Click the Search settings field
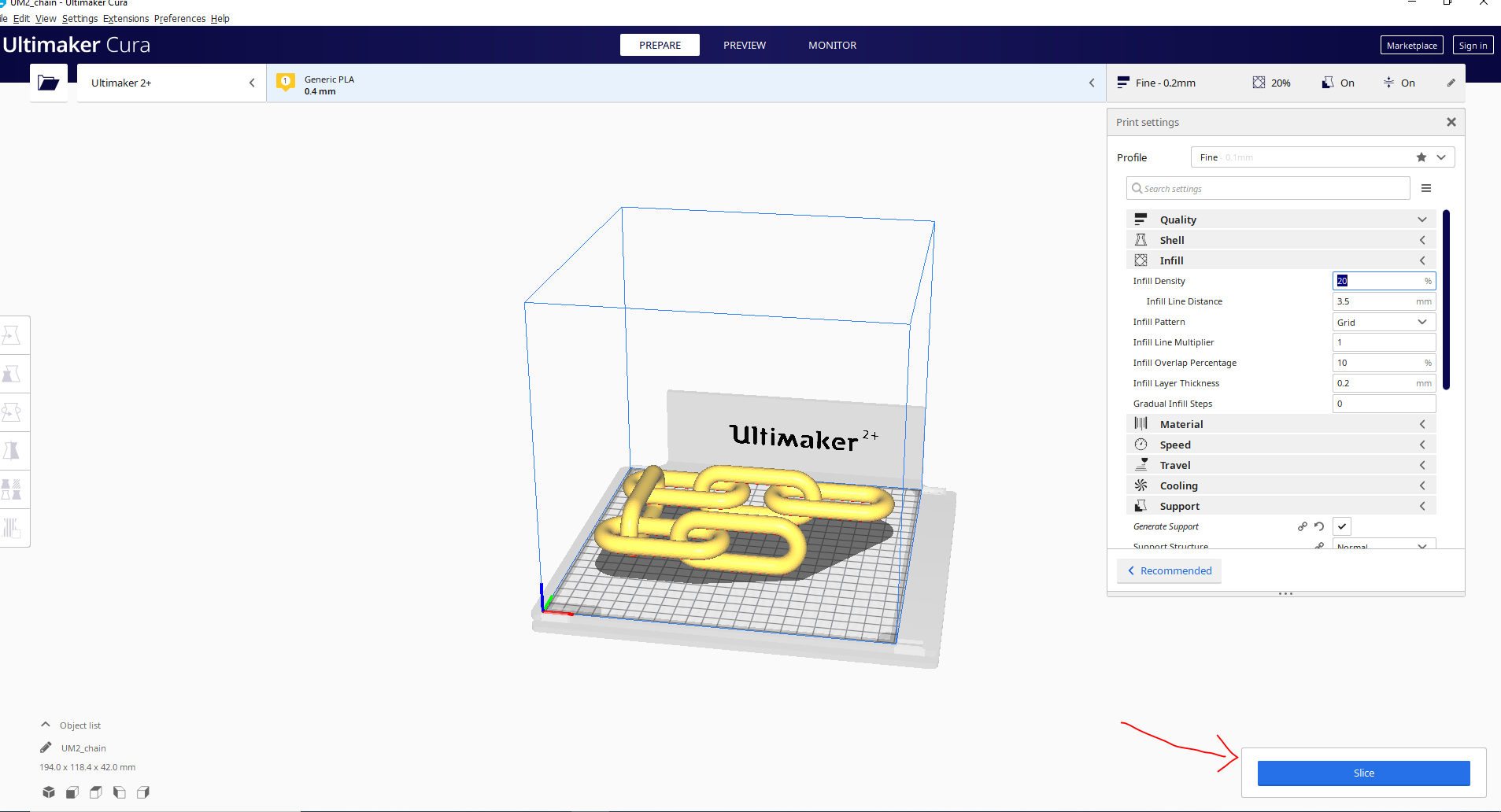Screen dimensions: 1501x812 click(1268, 189)
